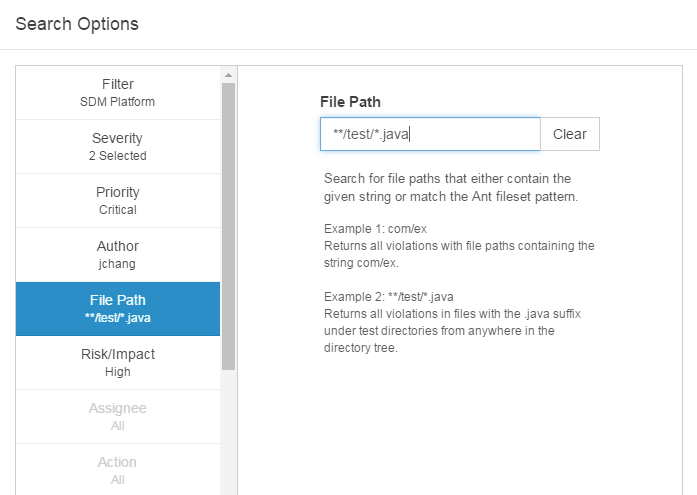The height and width of the screenshot is (495, 697).
Task: Click the bold File Path label
Action: point(350,102)
